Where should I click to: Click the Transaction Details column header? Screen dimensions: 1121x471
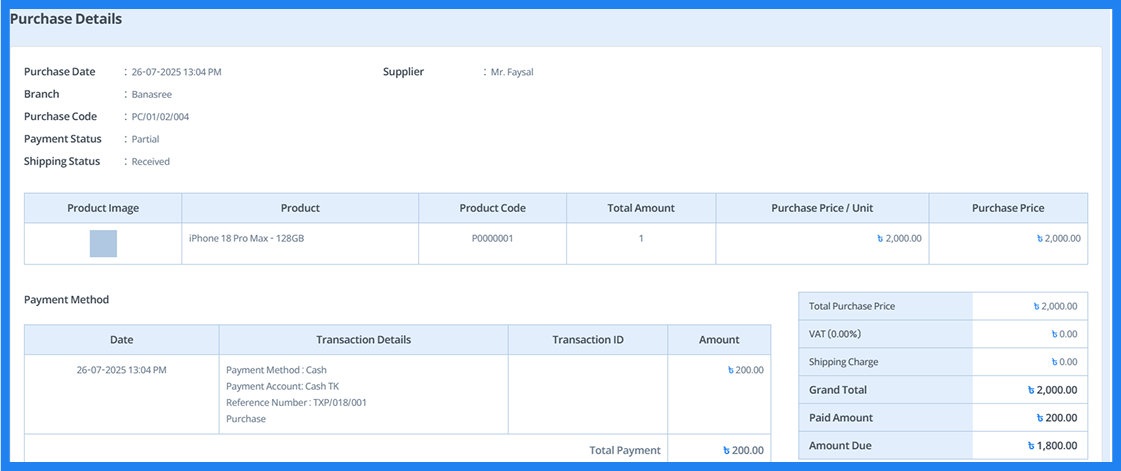[x=363, y=340]
